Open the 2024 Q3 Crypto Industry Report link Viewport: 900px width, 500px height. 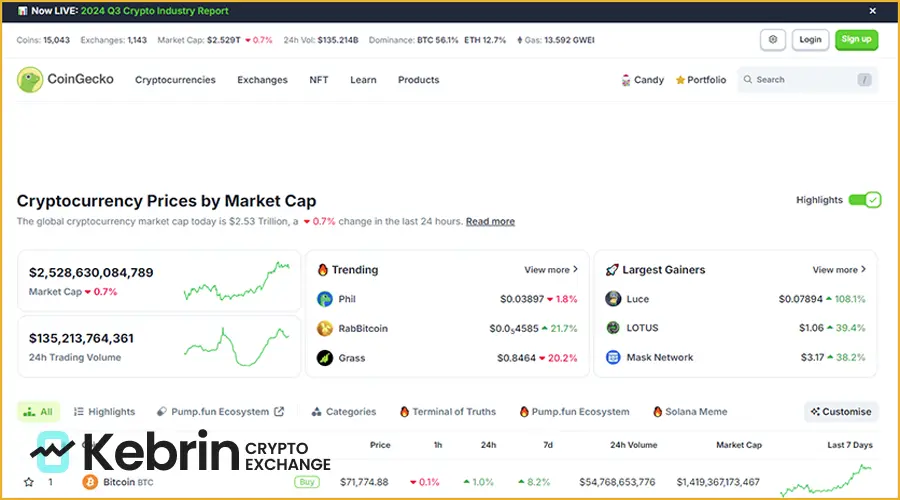[154, 11]
